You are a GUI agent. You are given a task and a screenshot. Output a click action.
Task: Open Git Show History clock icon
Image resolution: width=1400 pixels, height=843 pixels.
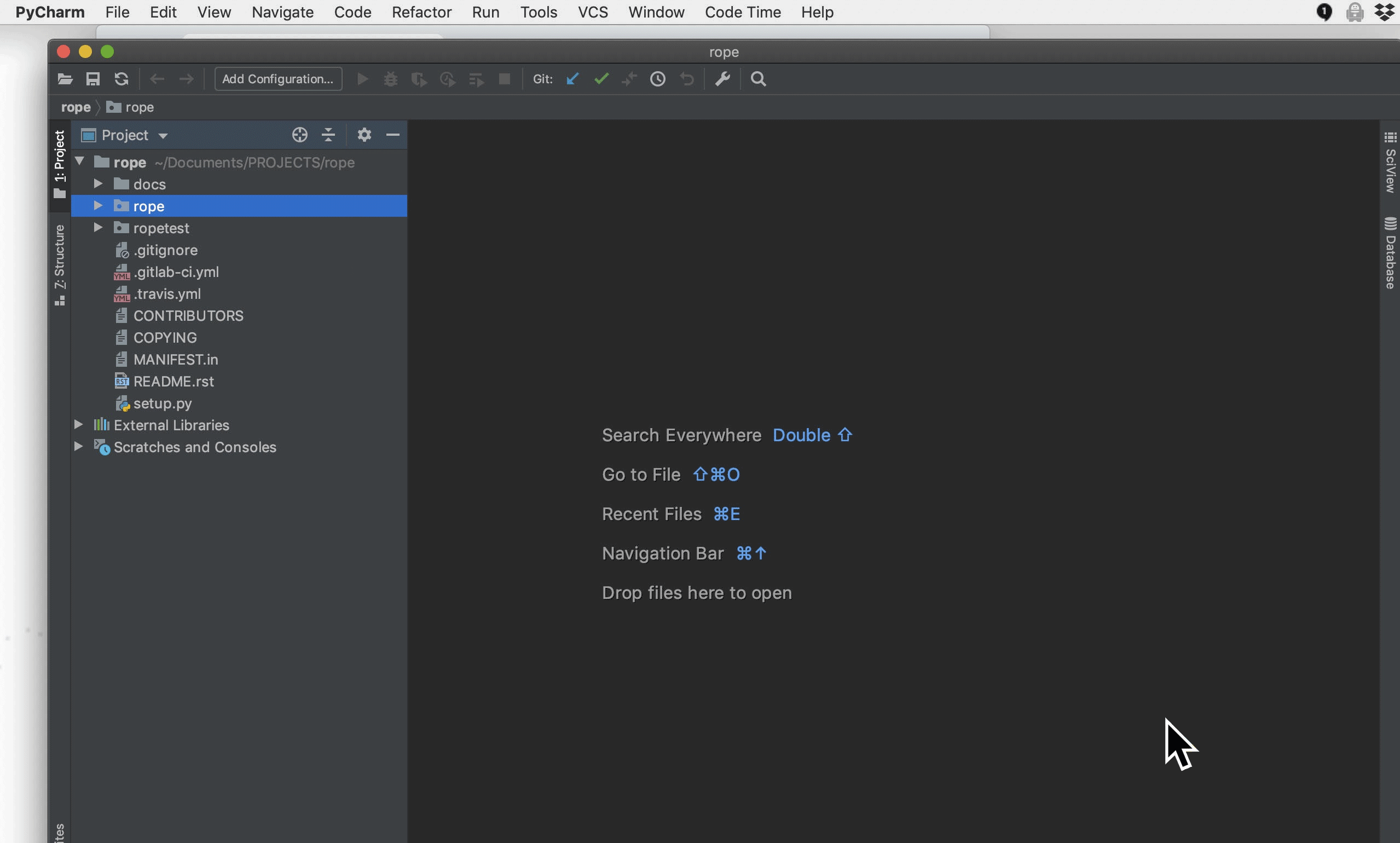pyautogui.click(x=658, y=79)
